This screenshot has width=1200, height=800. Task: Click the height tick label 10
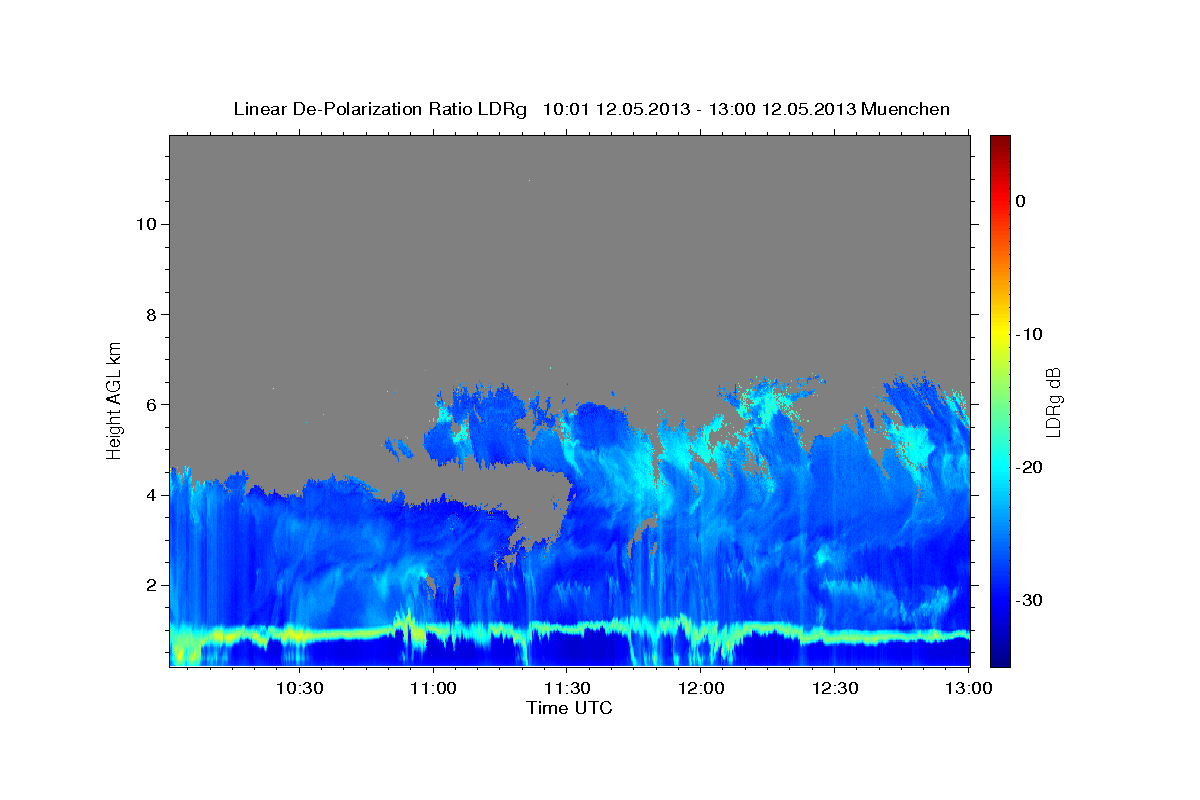[145, 224]
